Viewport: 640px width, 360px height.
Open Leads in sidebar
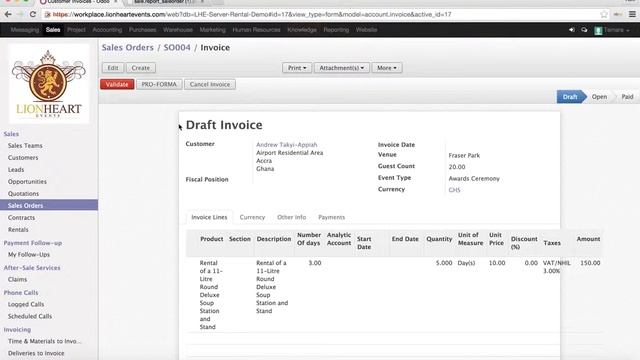[16, 169]
